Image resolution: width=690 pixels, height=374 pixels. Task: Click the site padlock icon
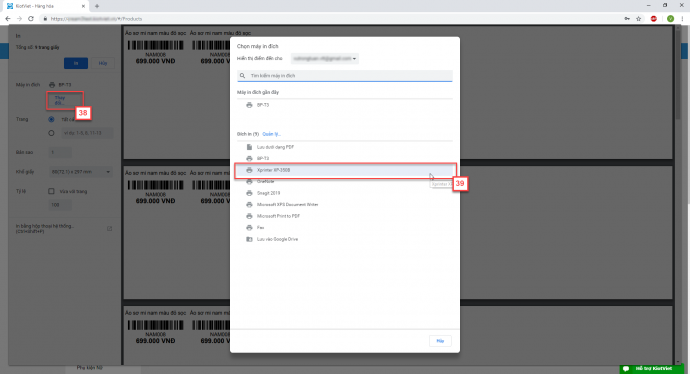(x=45, y=19)
